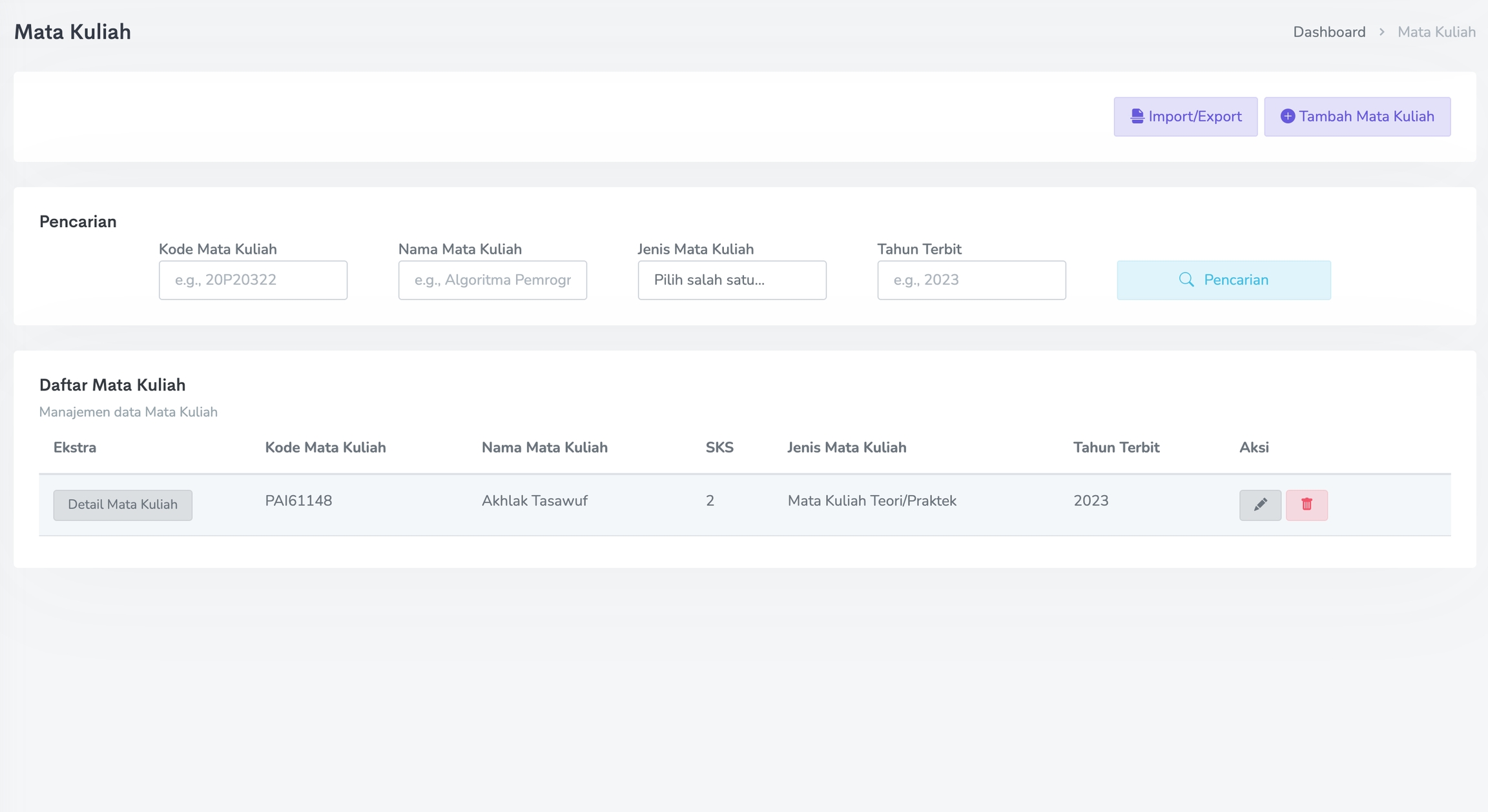
Task: Click the pencil edit icon for Akhlak Tasawuf
Action: point(1260,505)
